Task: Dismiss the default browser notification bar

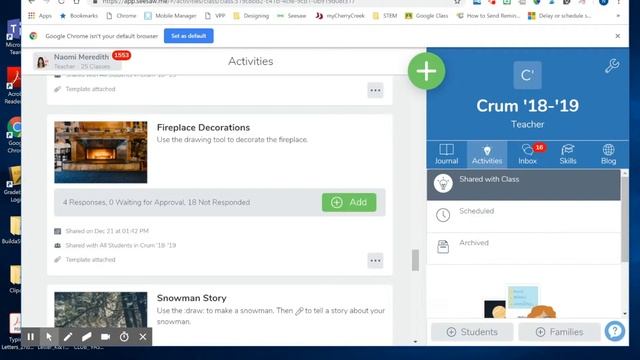Action: click(x=618, y=36)
